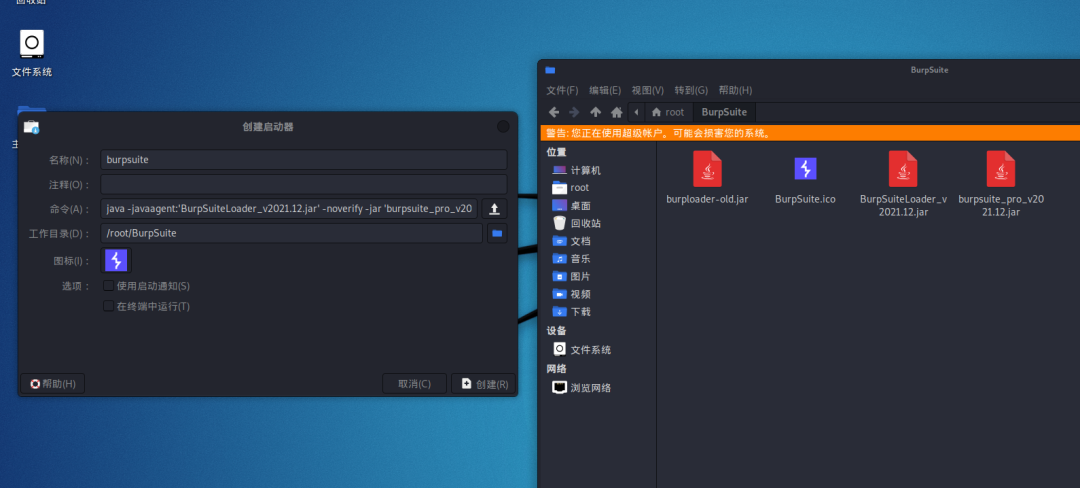Click root path bar segment

pos(668,112)
